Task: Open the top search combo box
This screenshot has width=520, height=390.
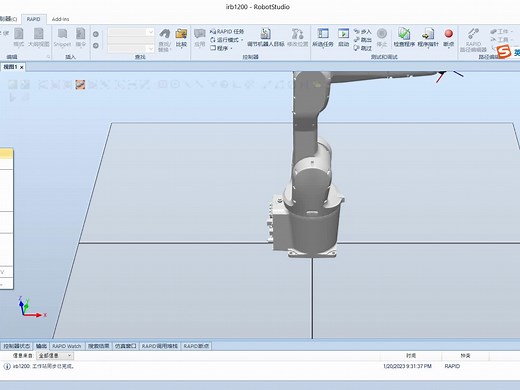Action: click(131, 32)
